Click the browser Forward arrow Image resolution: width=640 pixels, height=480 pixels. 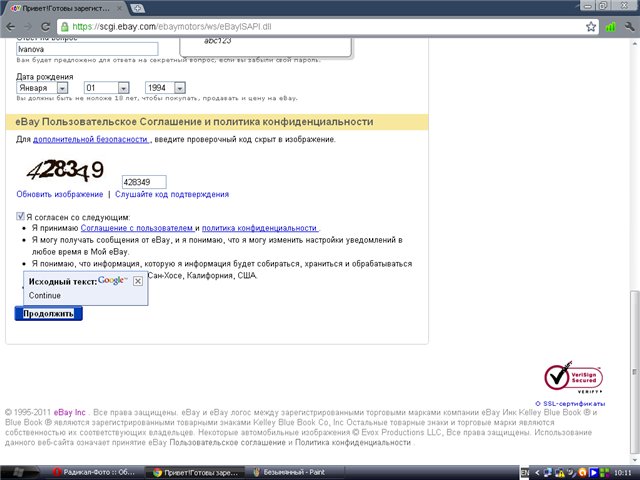click(x=28, y=27)
